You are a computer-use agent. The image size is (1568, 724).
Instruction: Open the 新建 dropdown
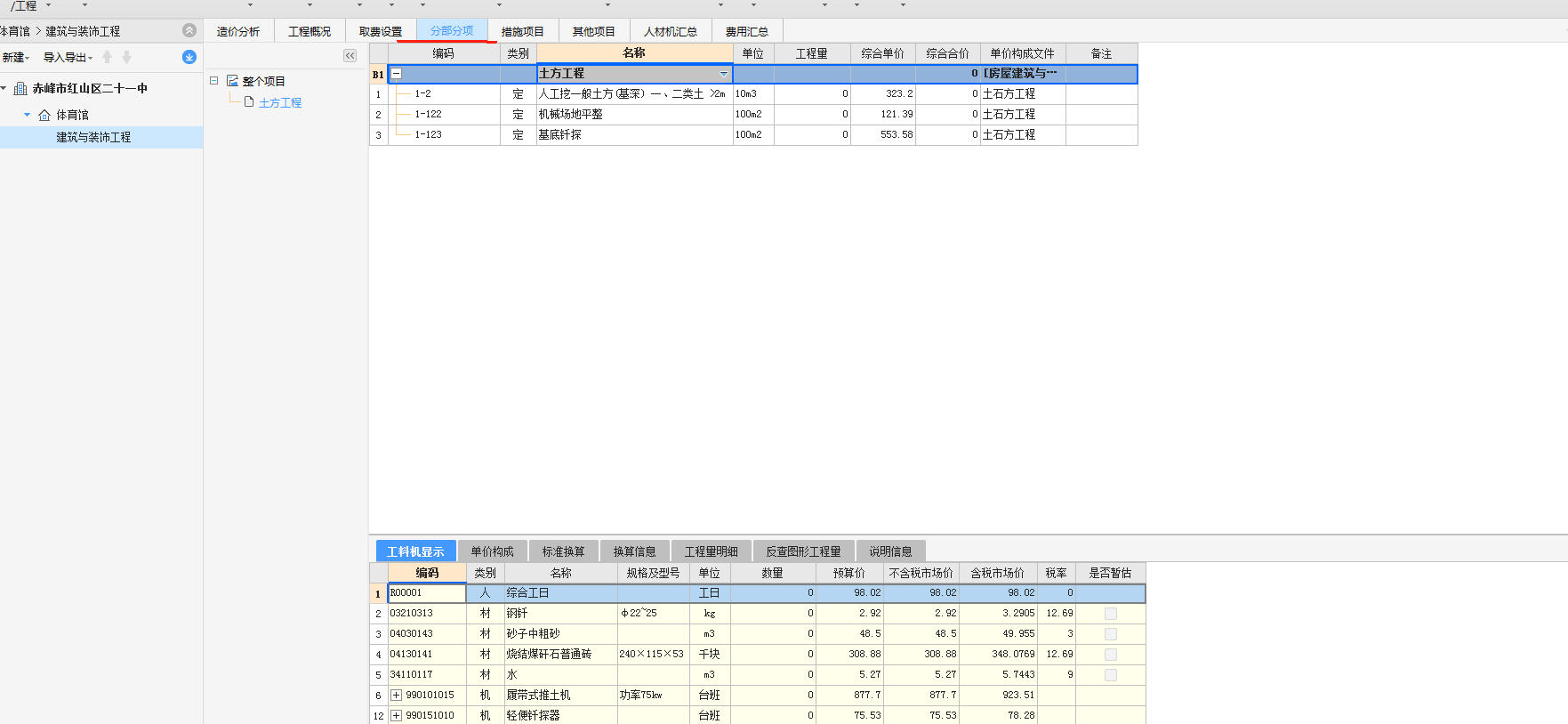[16, 57]
